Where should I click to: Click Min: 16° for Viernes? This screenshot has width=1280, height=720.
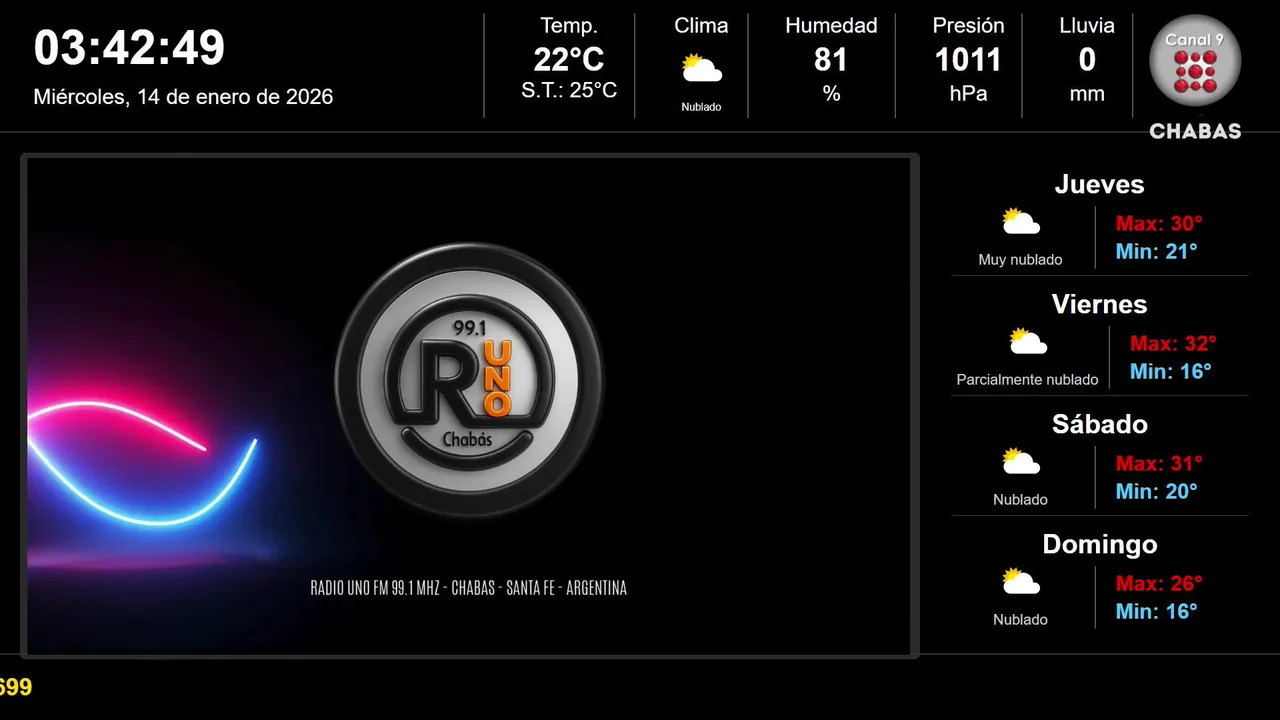pyautogui.click(x=1171, y=371)
